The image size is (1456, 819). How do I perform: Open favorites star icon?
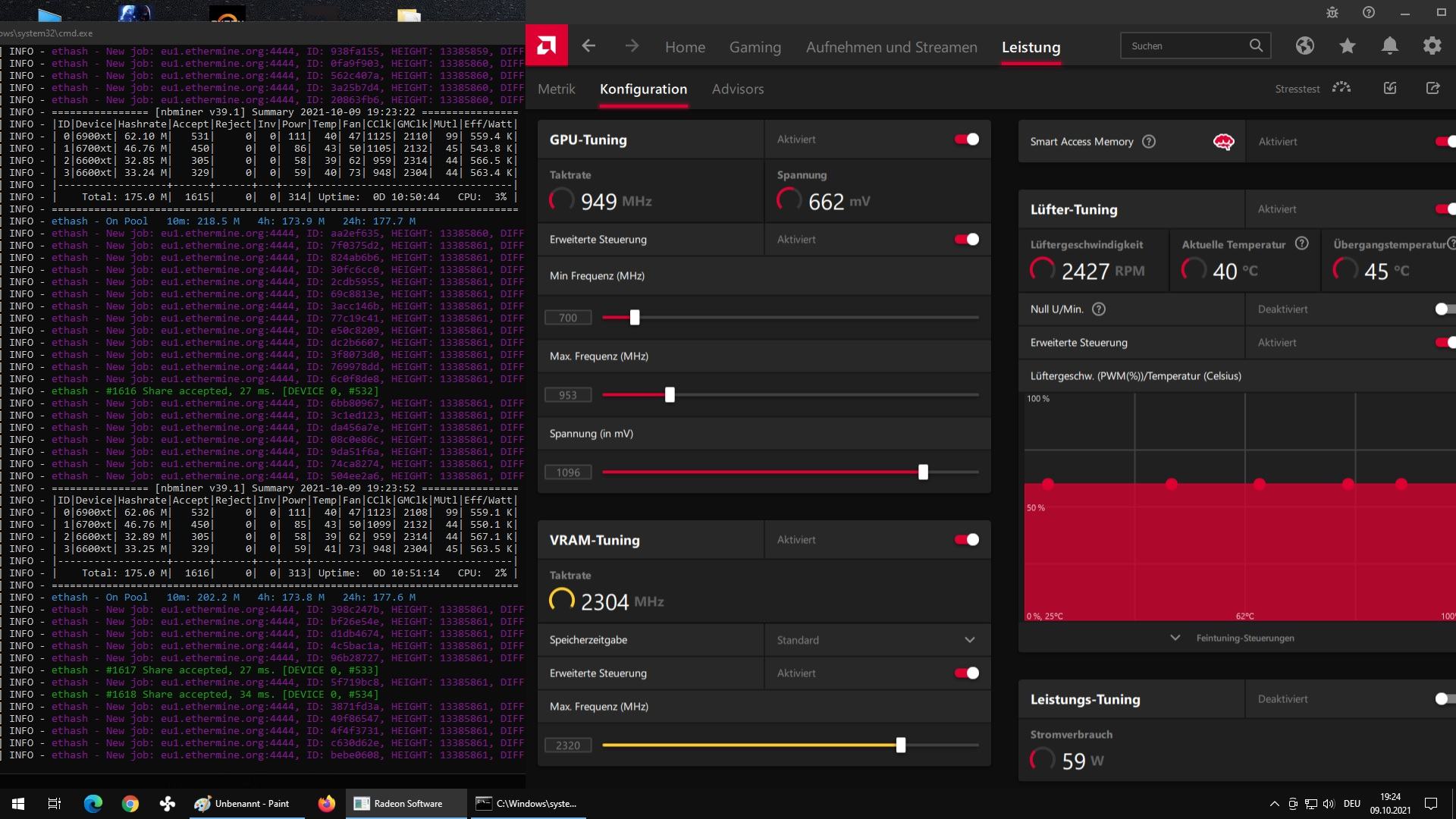pyautogui.click(x=1348, y=46)
